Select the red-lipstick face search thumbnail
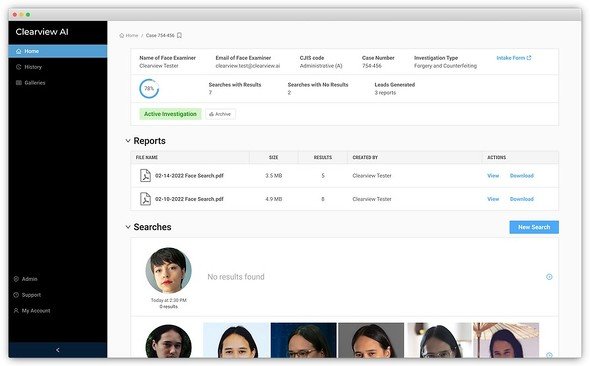Image resolution: width=590 pixels, height=366 pixels. pos(169,270)
